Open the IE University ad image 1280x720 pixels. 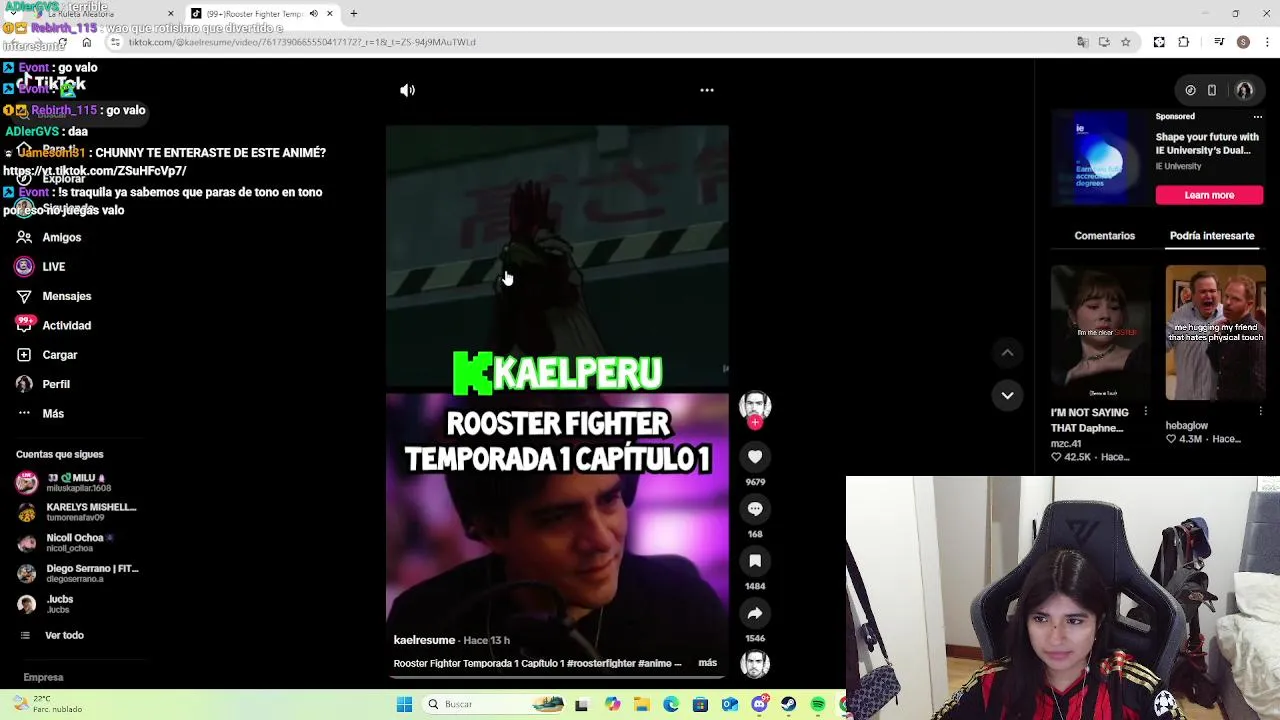tap(1100, 158)
